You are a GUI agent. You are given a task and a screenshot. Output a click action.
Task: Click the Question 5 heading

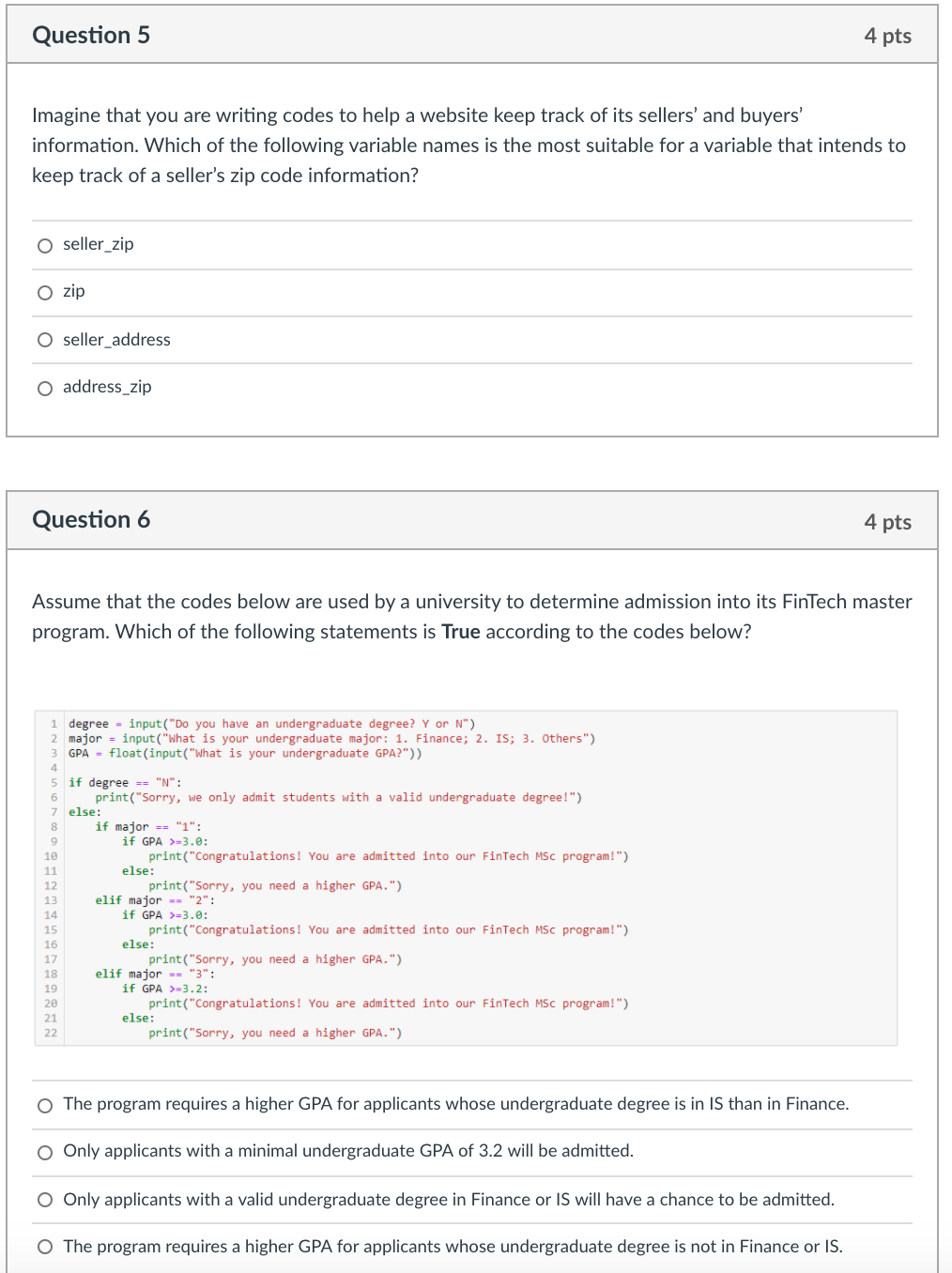coord(91,35)
